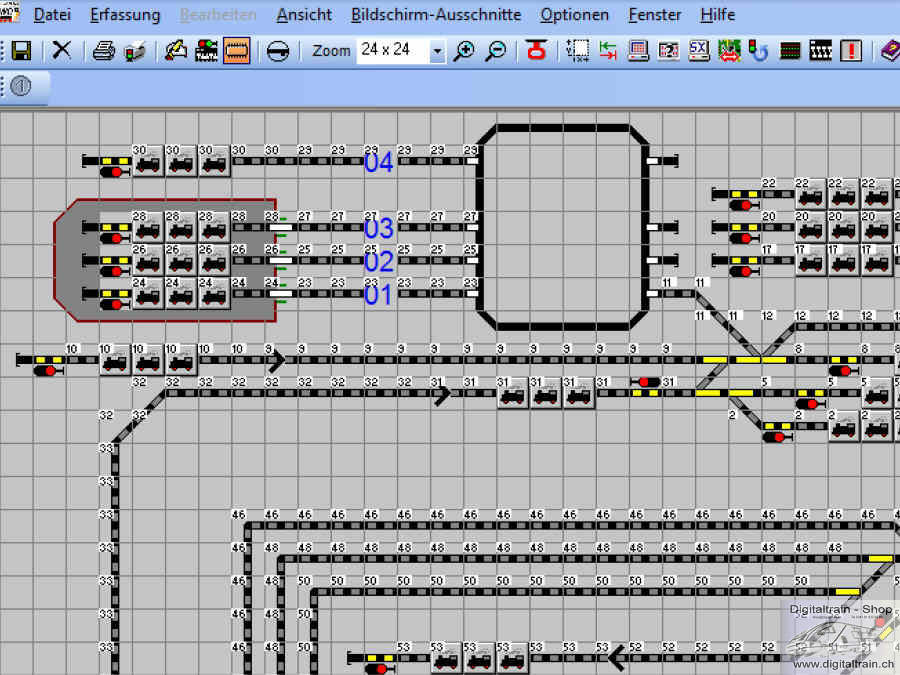Open the Ansicht menu
The width and height of the screenshot is (900, 675).
304,15
